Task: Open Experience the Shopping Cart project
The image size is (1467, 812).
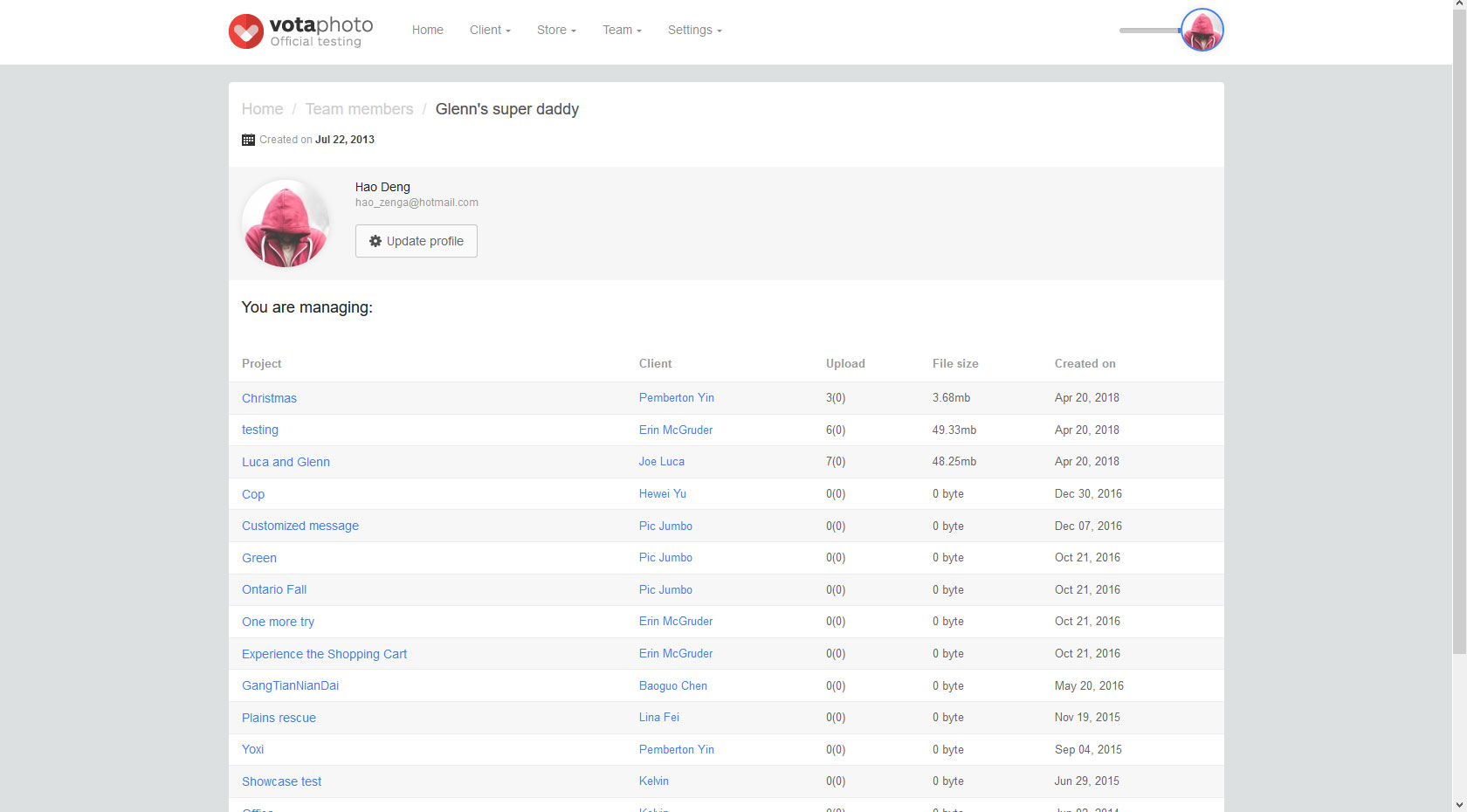Action: pos(324,654)
